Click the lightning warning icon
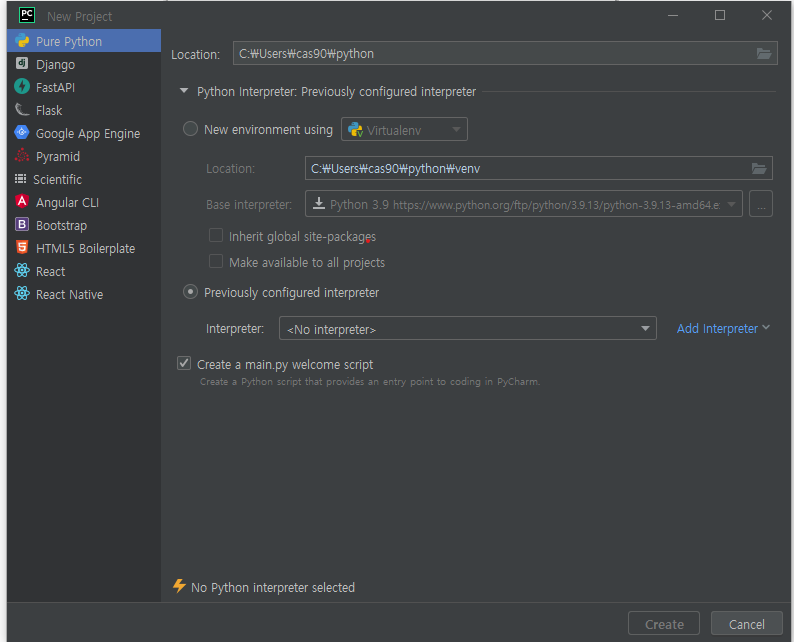The height and width of the screenshot is (642, 794). coord(179,586)
